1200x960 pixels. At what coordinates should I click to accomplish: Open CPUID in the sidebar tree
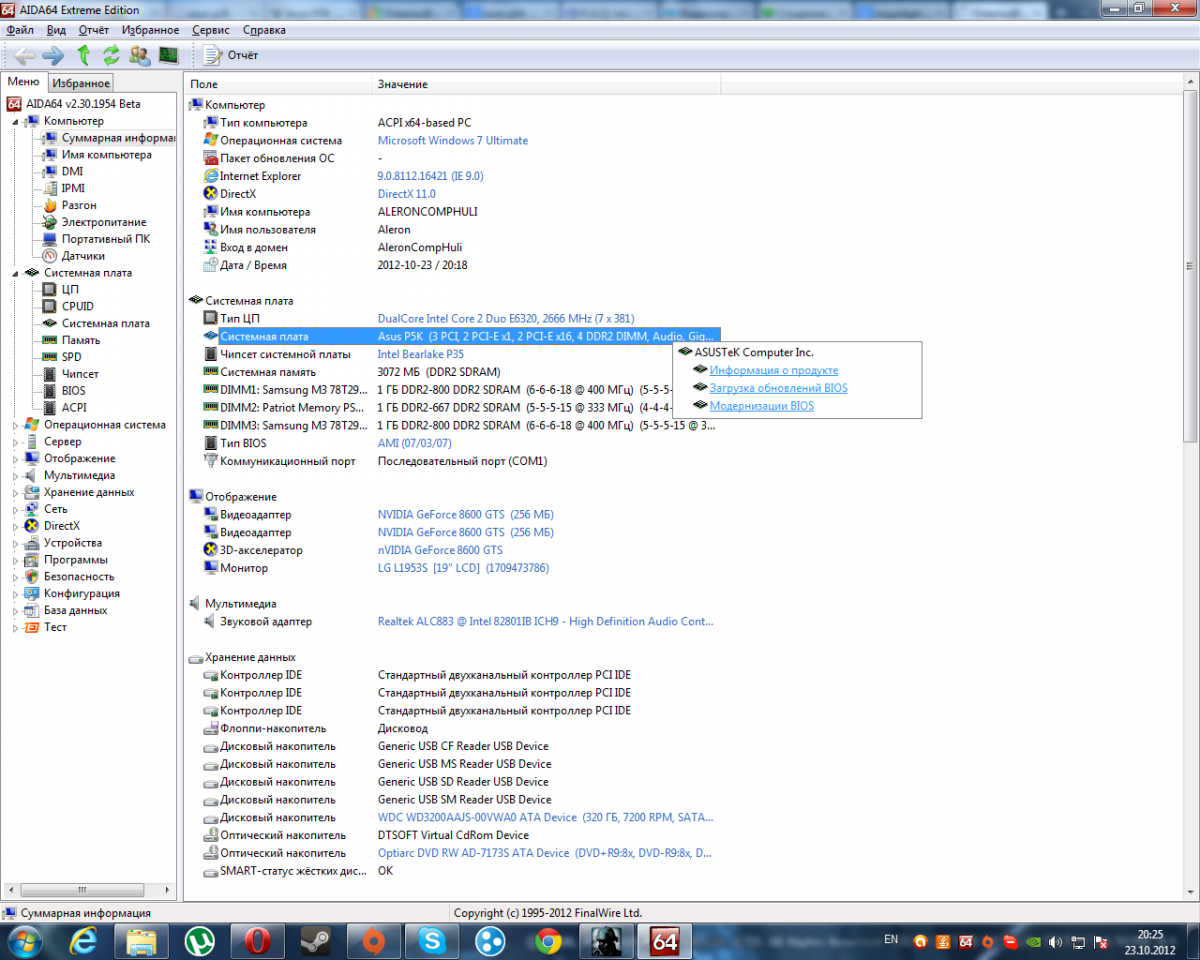pos(77,306)
